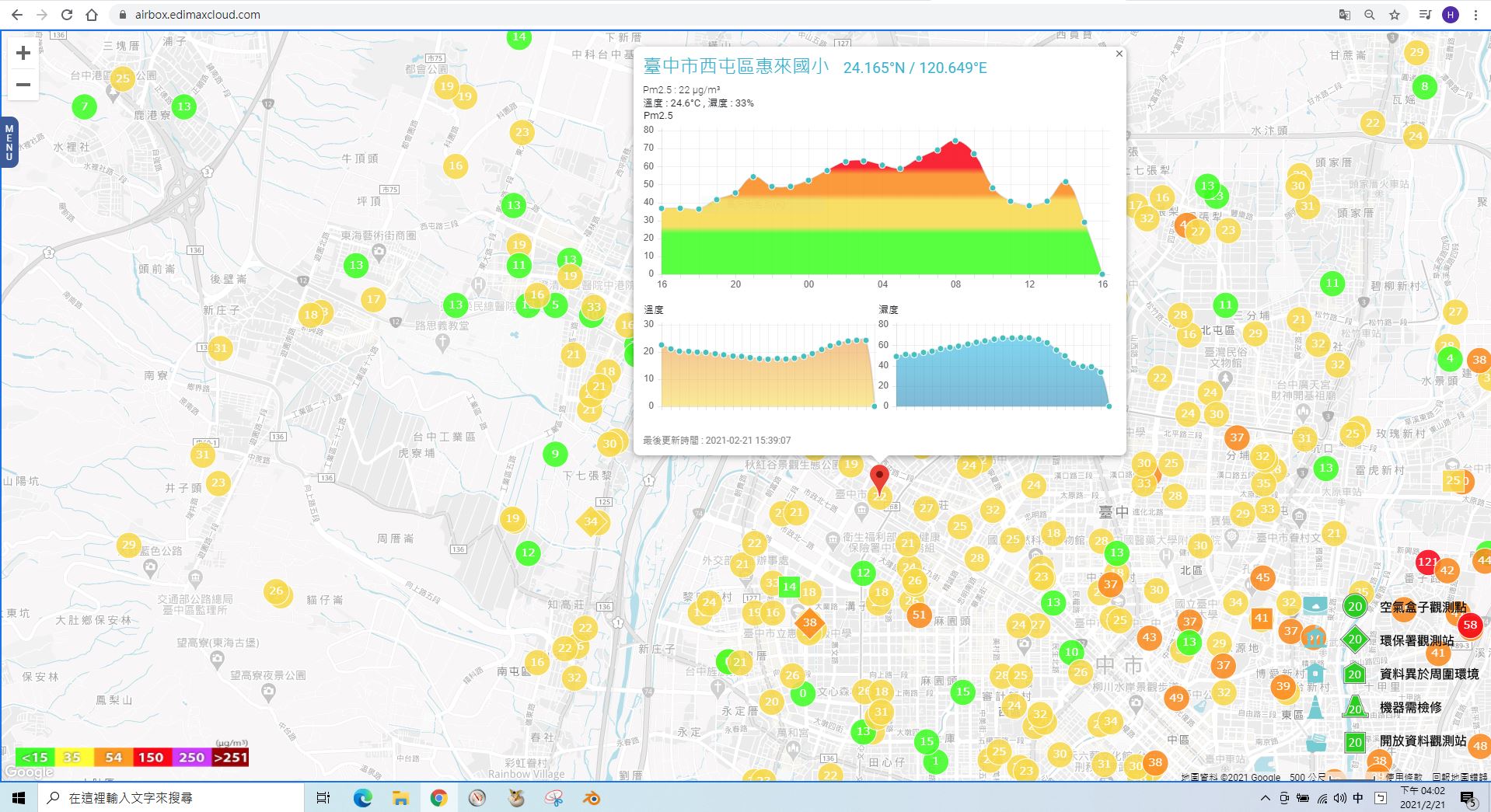Click the 使用條款 terms link
This screenshot has width=1491, height=812.
coord(1404,776)
